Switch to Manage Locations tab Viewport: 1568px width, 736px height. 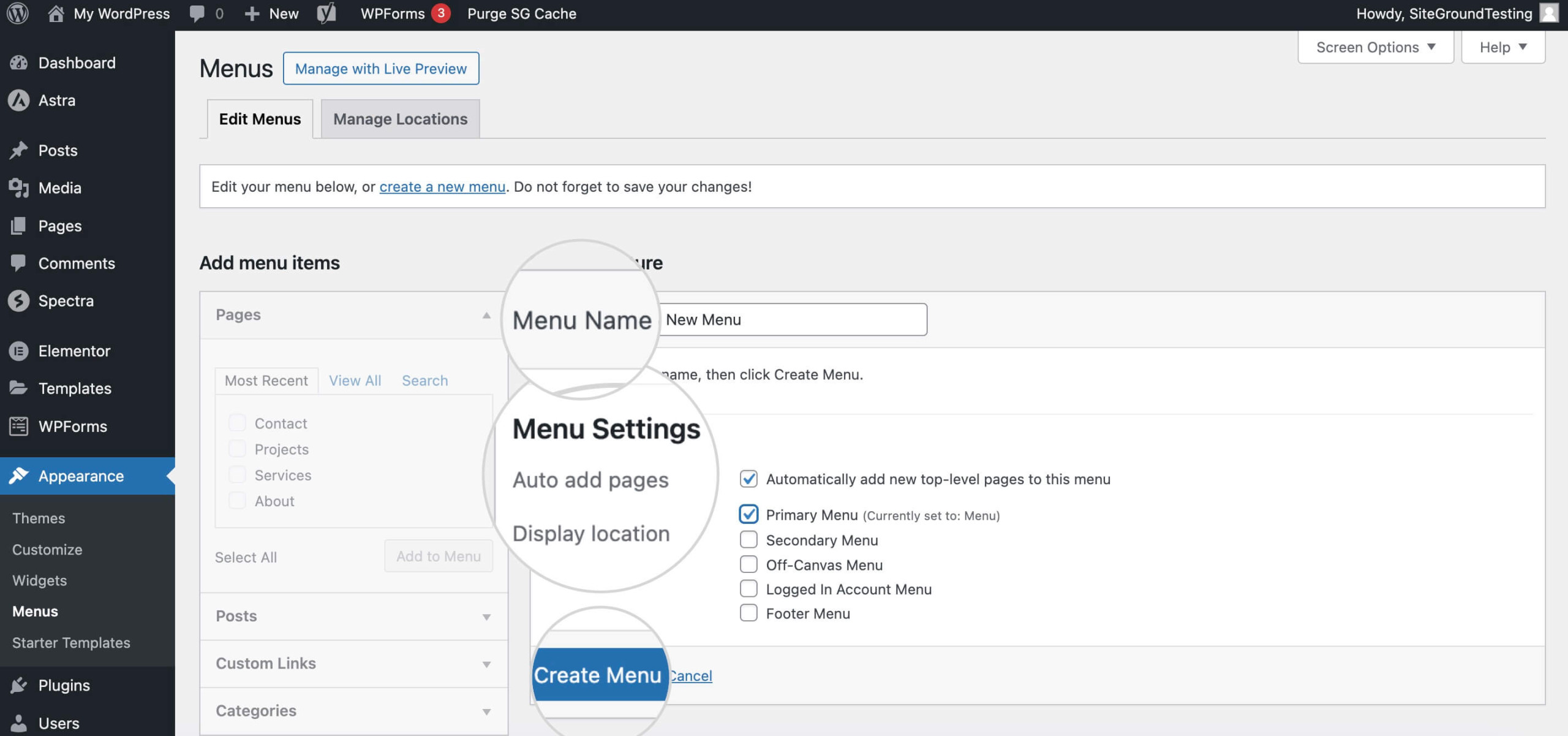point(400,119)
